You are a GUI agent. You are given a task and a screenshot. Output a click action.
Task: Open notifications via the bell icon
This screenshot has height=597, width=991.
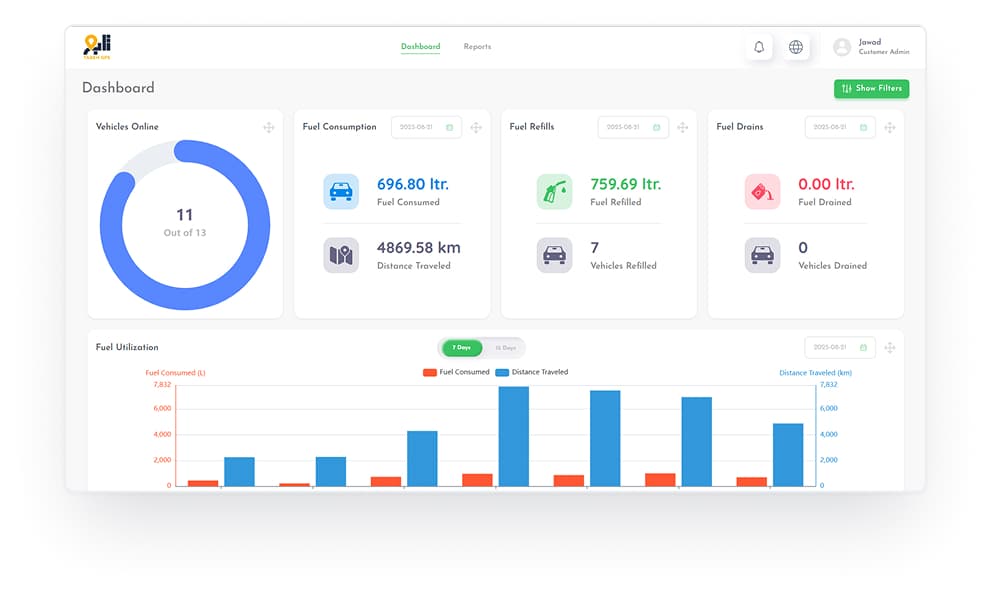pos(759,46)
